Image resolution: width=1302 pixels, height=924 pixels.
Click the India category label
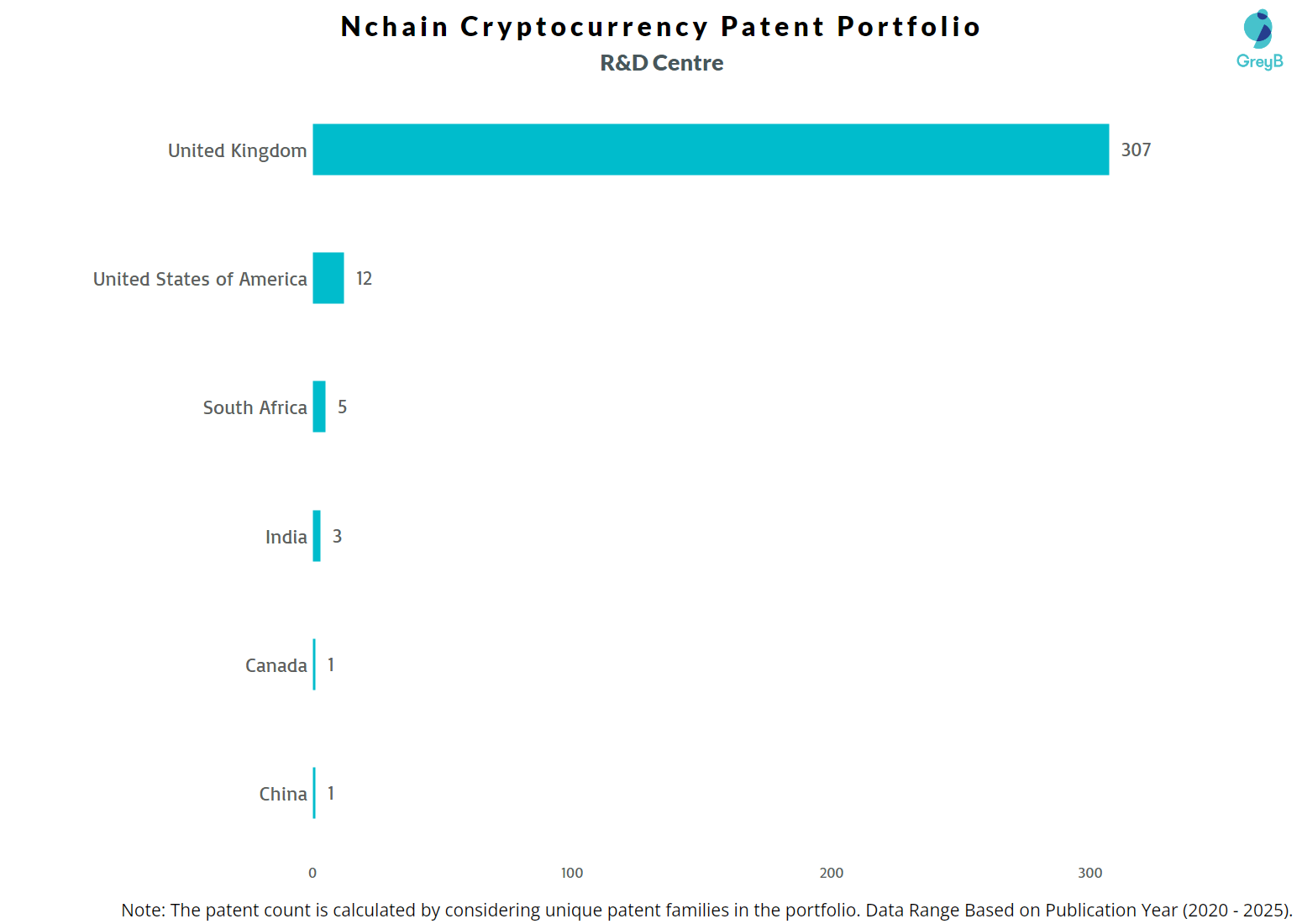coord(286,537)
